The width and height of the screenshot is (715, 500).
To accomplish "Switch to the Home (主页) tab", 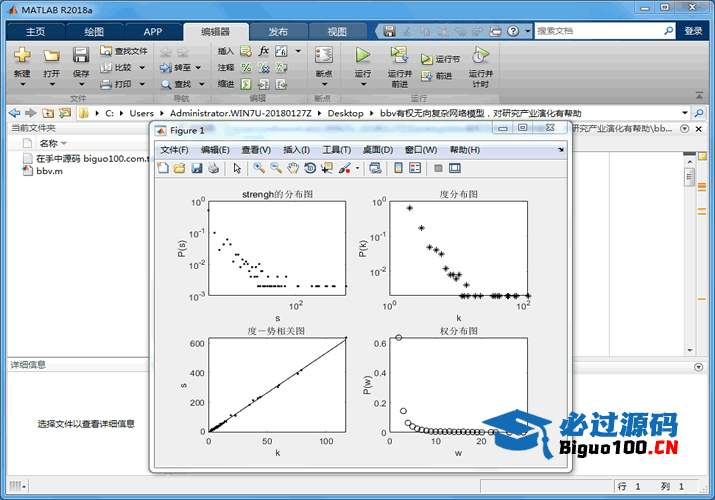I will pos(36,31).
